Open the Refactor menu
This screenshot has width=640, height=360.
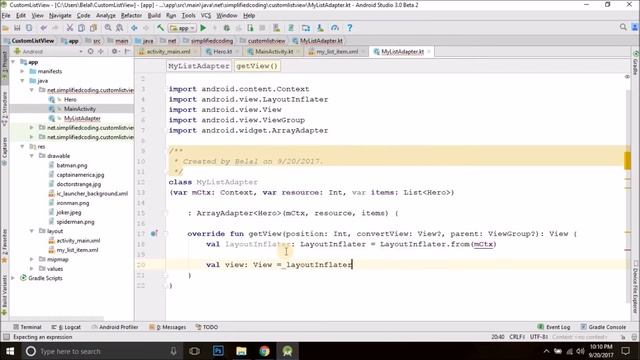(x=131, y=16)
